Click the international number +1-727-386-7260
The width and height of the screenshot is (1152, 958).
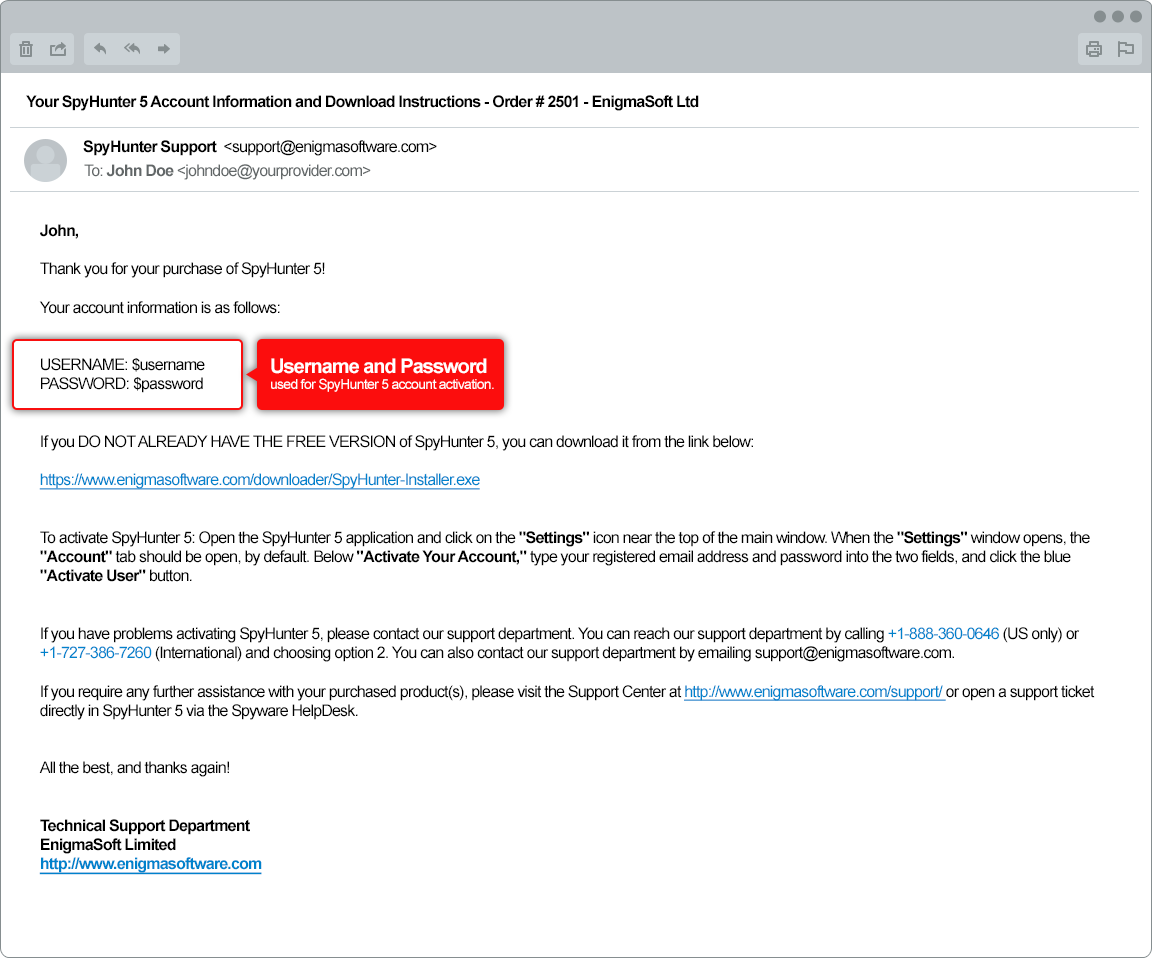click(96, 653)
